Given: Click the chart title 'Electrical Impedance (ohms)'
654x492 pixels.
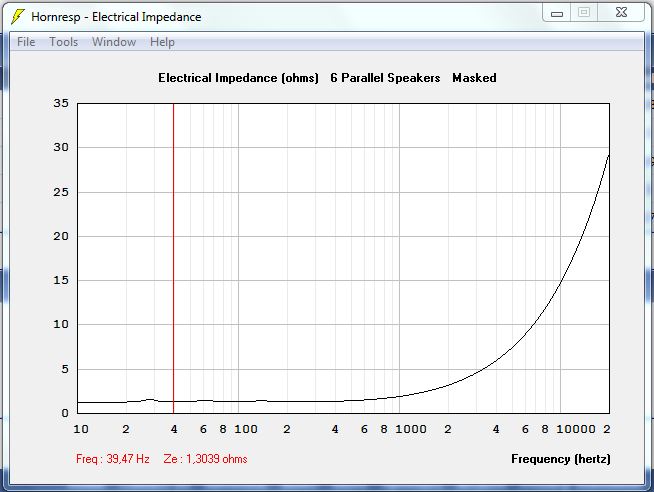Looking at the screenshot, I should 238,78.
